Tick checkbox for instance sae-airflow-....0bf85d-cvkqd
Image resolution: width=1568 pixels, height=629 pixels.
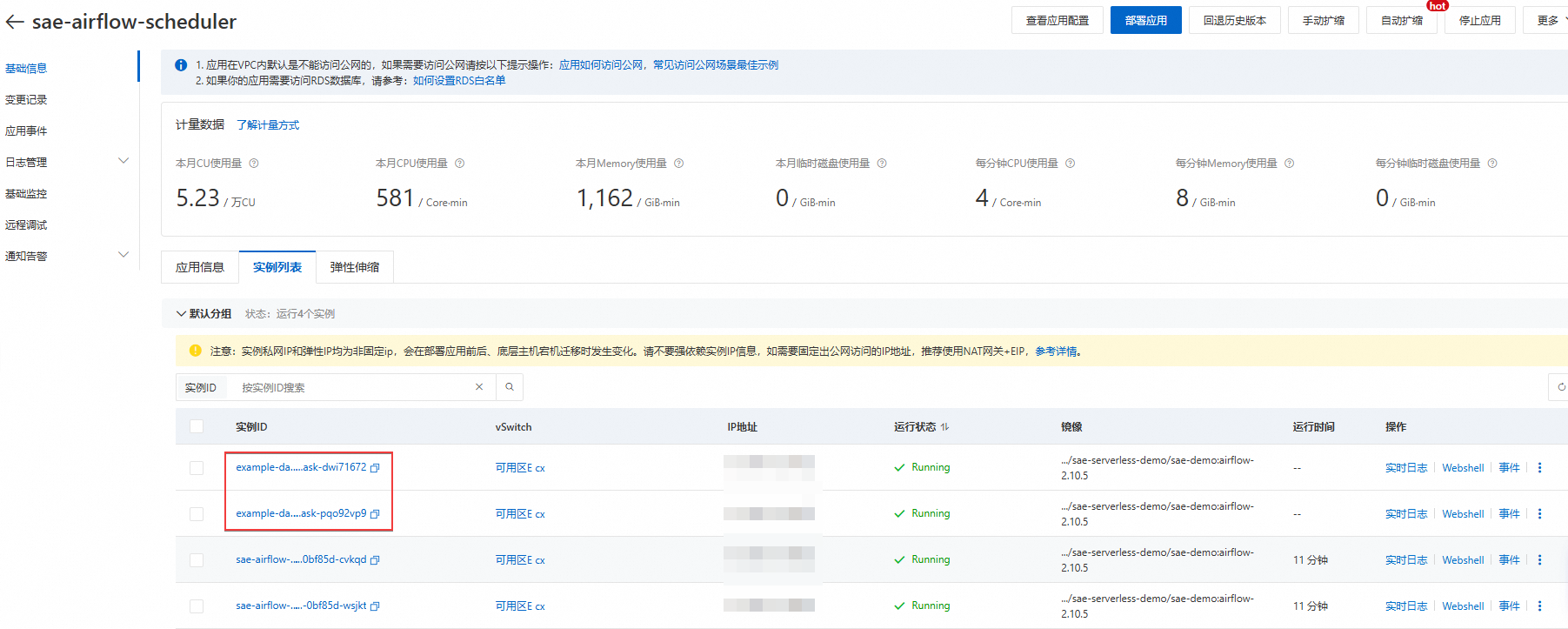197,560
